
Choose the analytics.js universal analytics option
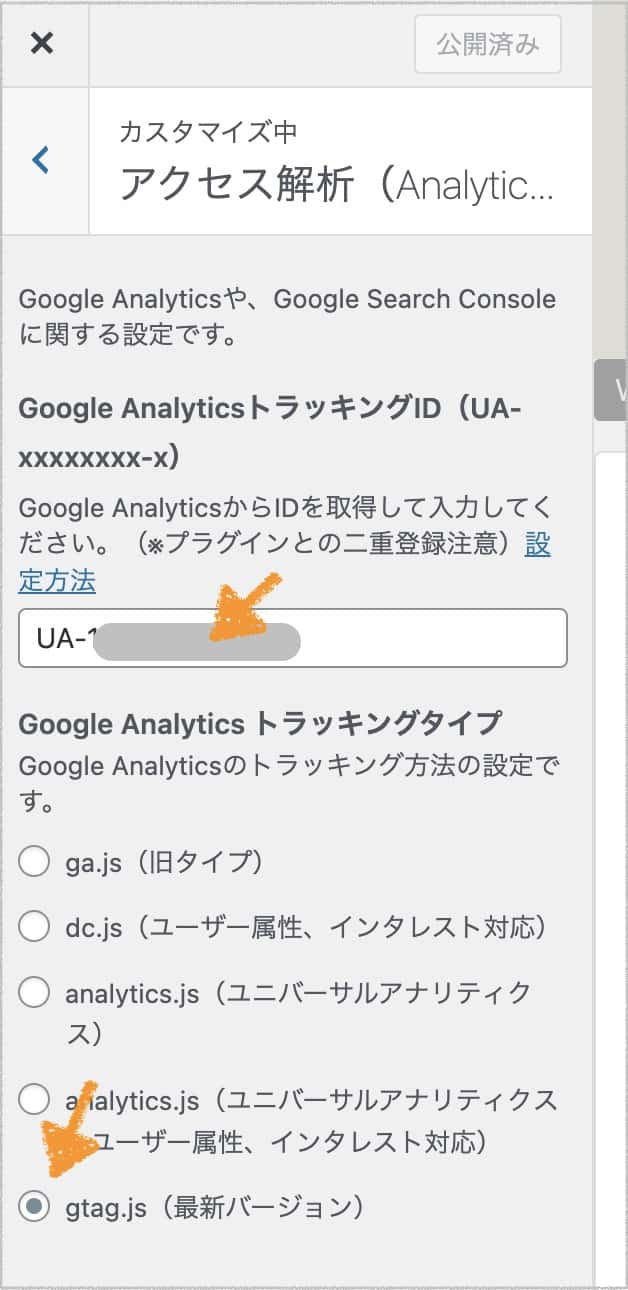click(34, 993)
